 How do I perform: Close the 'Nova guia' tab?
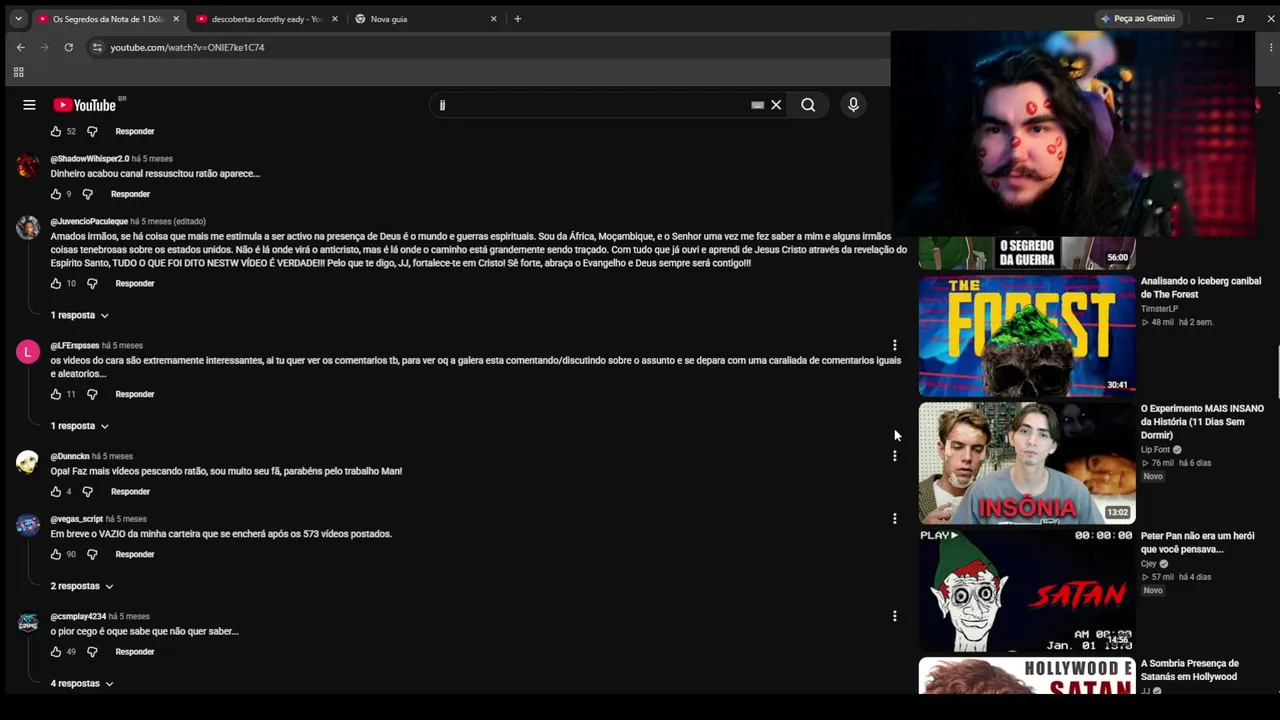[x=493, y=19]
